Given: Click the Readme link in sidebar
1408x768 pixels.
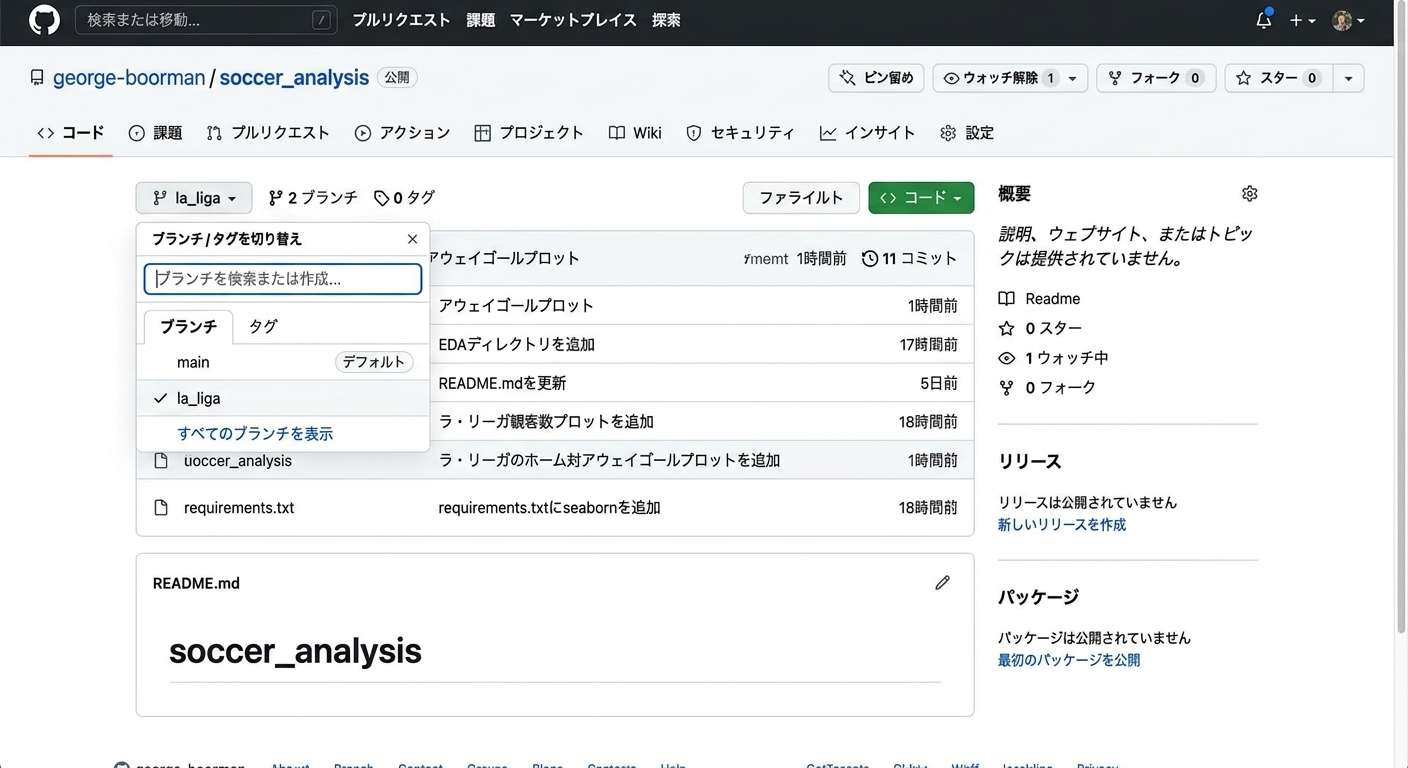Looking at the screenshot, I should (1039, 299).
